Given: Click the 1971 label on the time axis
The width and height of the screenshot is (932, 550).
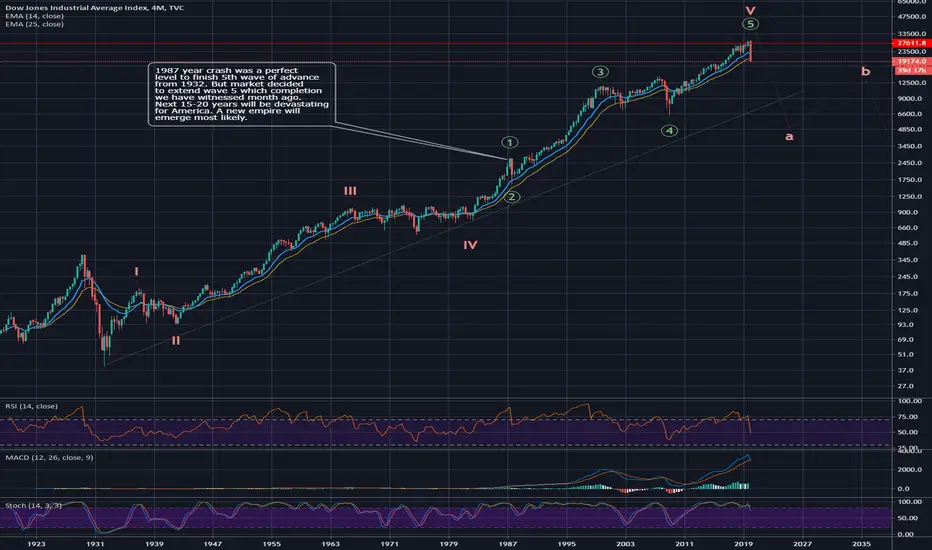Looking at the screenshot, I should coord(389,543).
